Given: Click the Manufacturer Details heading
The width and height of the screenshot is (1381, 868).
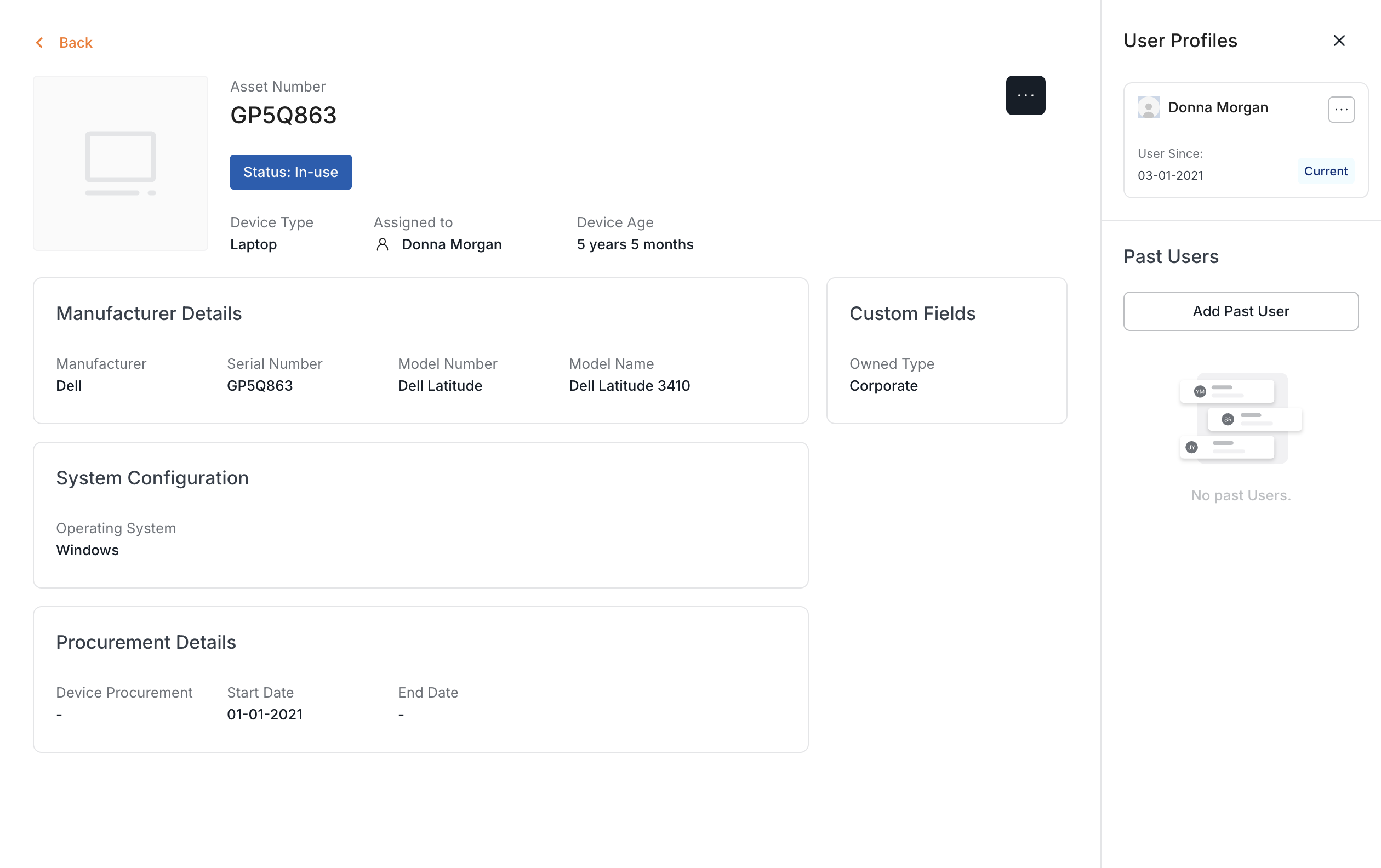Looking at the screenshot, I should (149, 313).
